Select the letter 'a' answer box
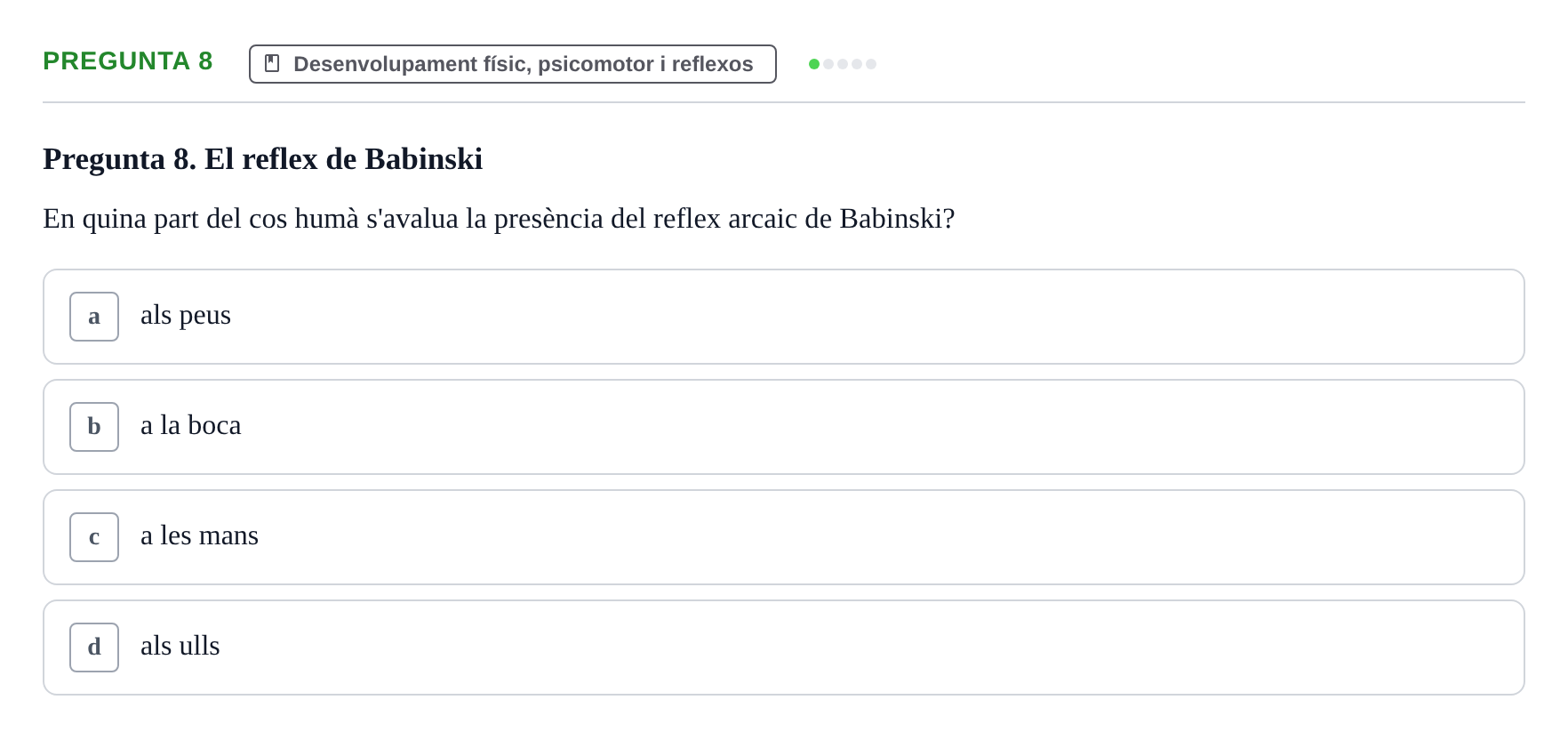 click(94, 317)
